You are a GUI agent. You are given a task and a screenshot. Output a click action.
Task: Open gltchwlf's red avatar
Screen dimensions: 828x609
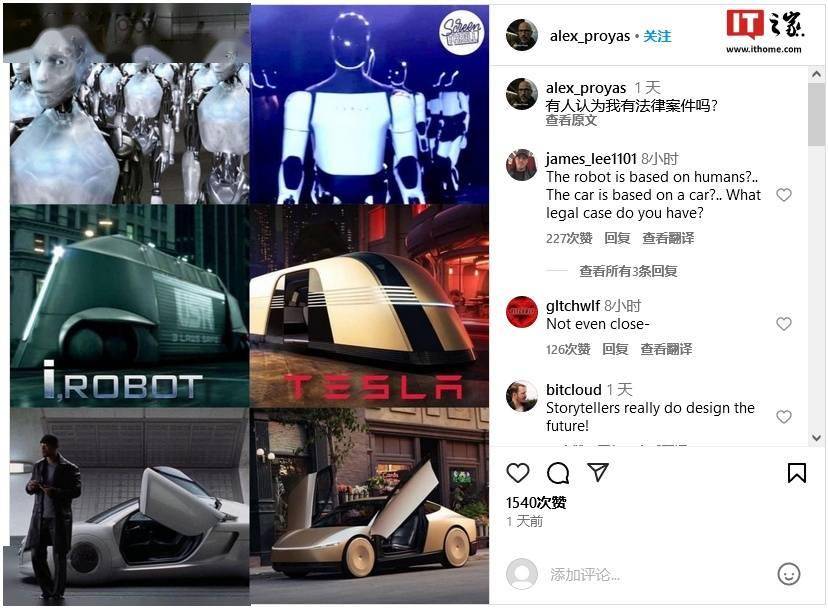pos(521,312)
